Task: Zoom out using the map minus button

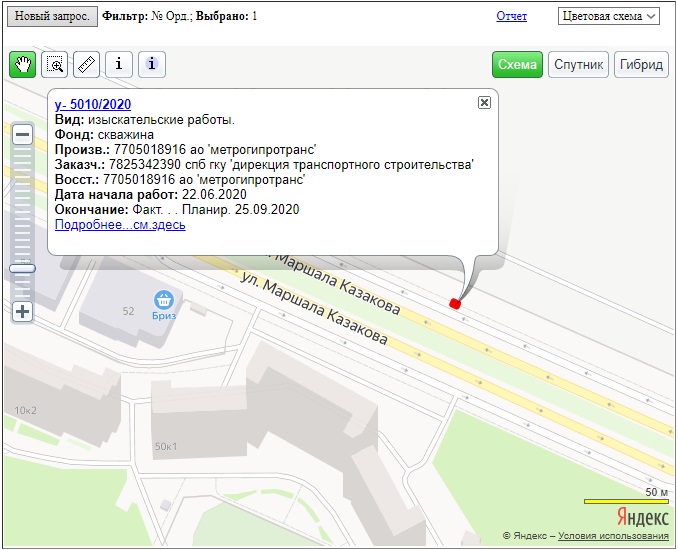Action: (x=22, y=134)
